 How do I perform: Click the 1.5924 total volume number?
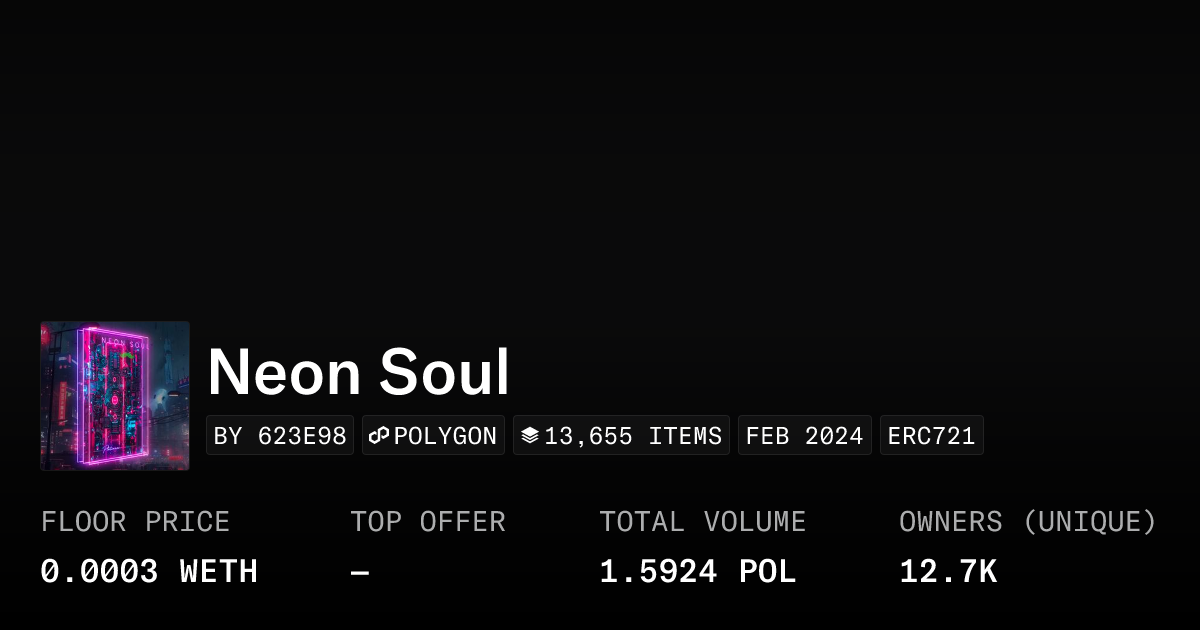coord(658,572)
